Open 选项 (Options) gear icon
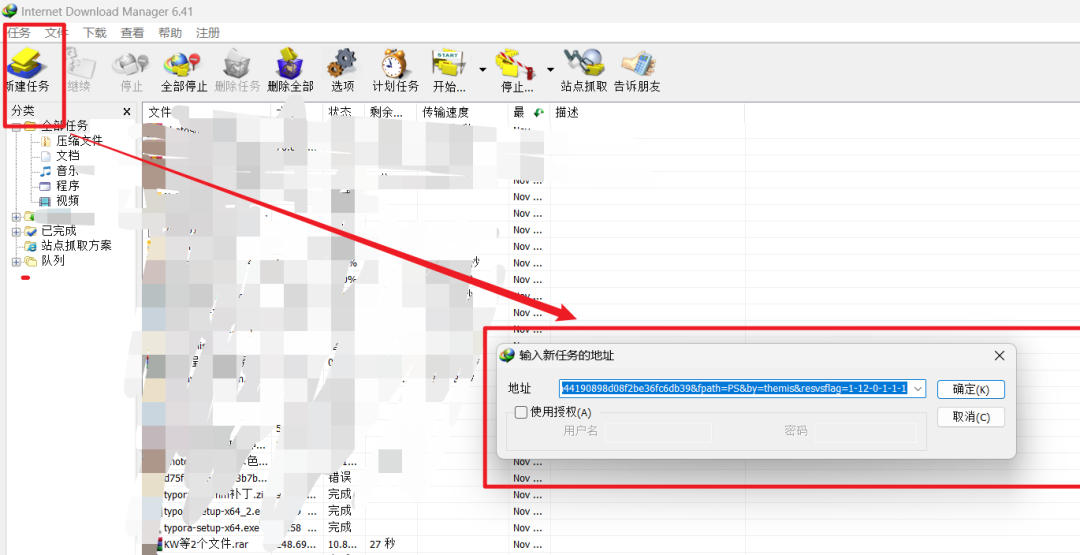Viewport: 1080px width, 555px height. [x=342, y=63]
